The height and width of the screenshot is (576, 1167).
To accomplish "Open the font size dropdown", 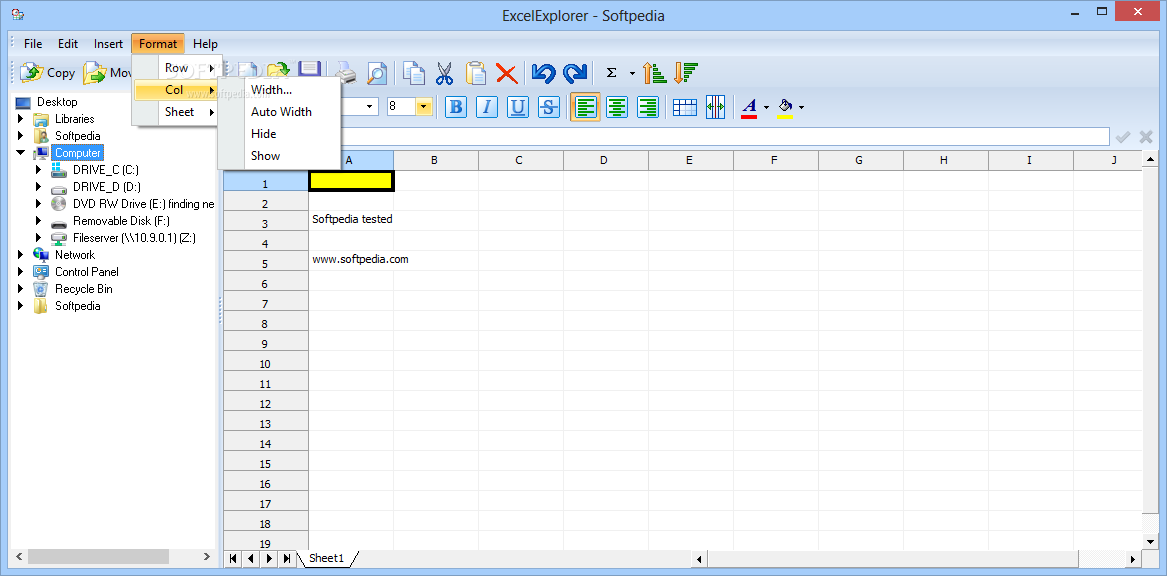I will [424, 107].
